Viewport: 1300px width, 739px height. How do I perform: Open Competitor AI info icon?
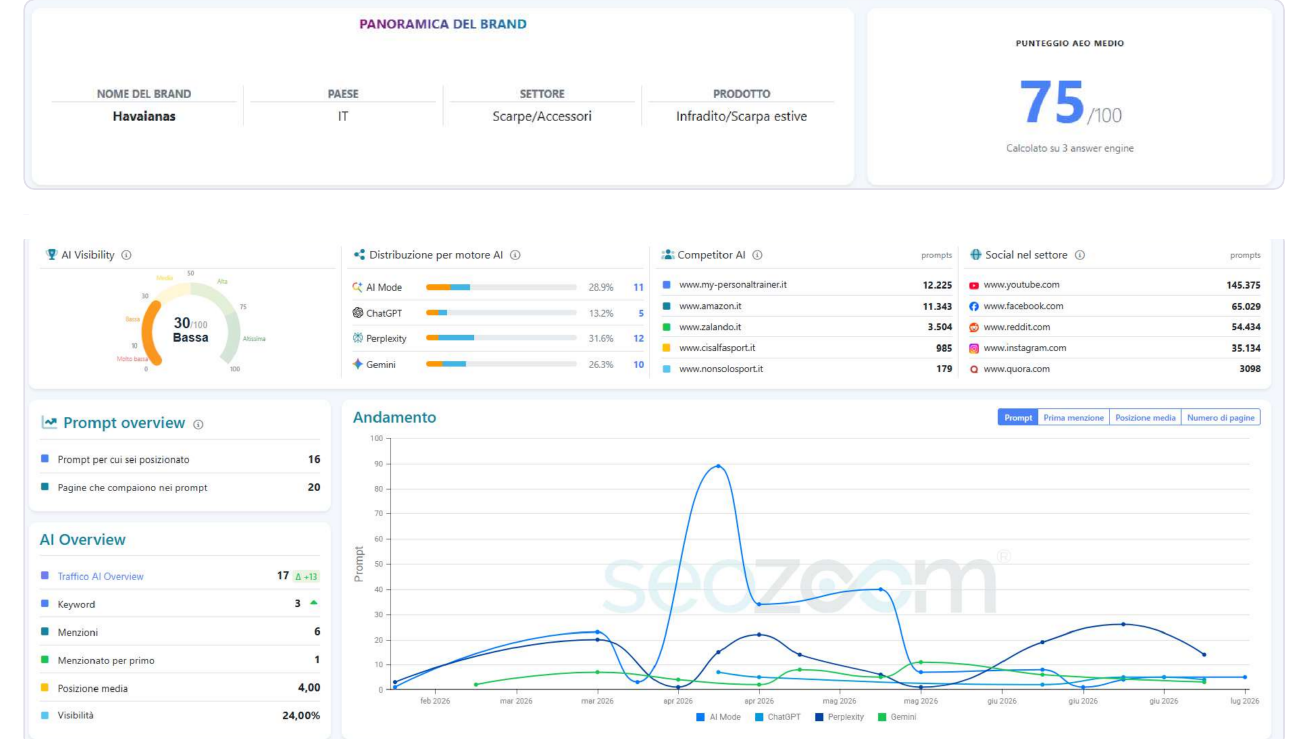[x=757, y=255]
